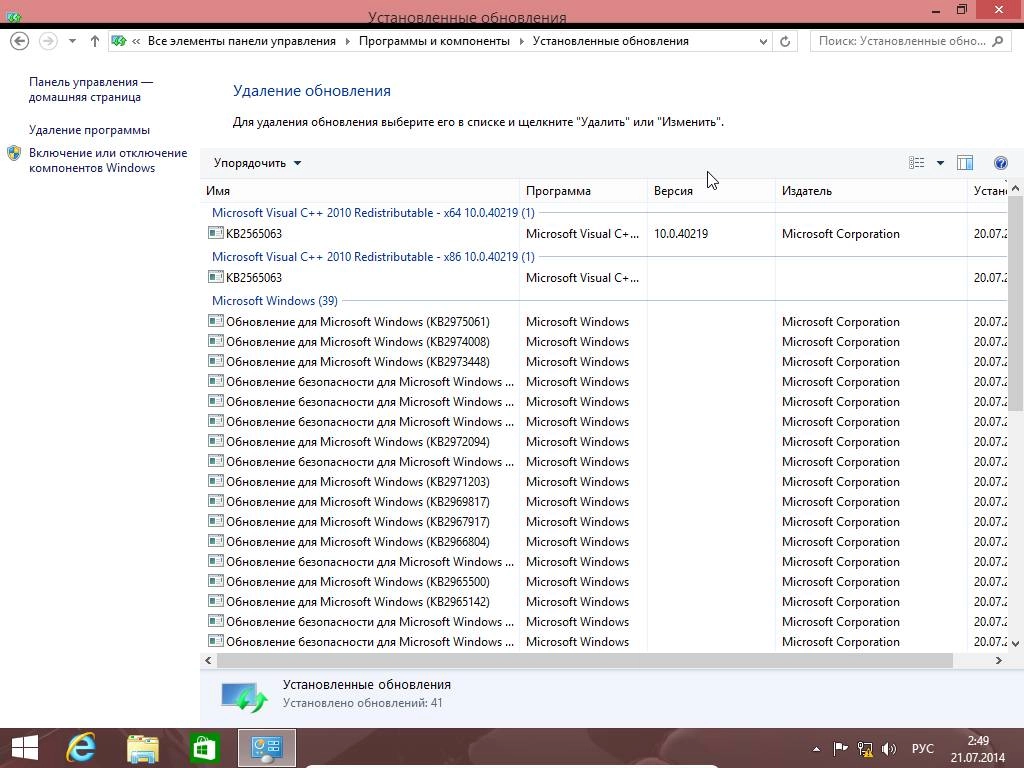Viewport: 1024px width, 768px height.
Task: Refresh the installed updates list
Action: 785,42
